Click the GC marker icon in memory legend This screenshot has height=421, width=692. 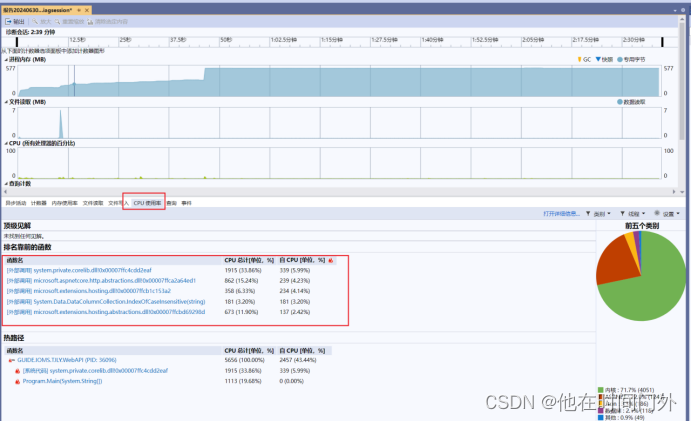click(579, 59)
